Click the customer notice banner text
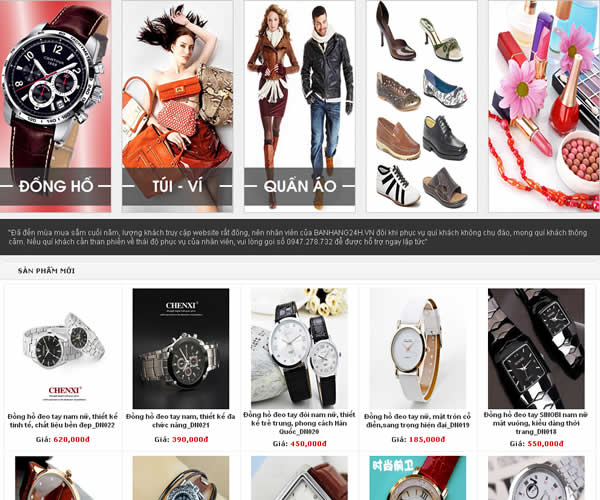The image size is (600, 500). [x=298, y=237]
